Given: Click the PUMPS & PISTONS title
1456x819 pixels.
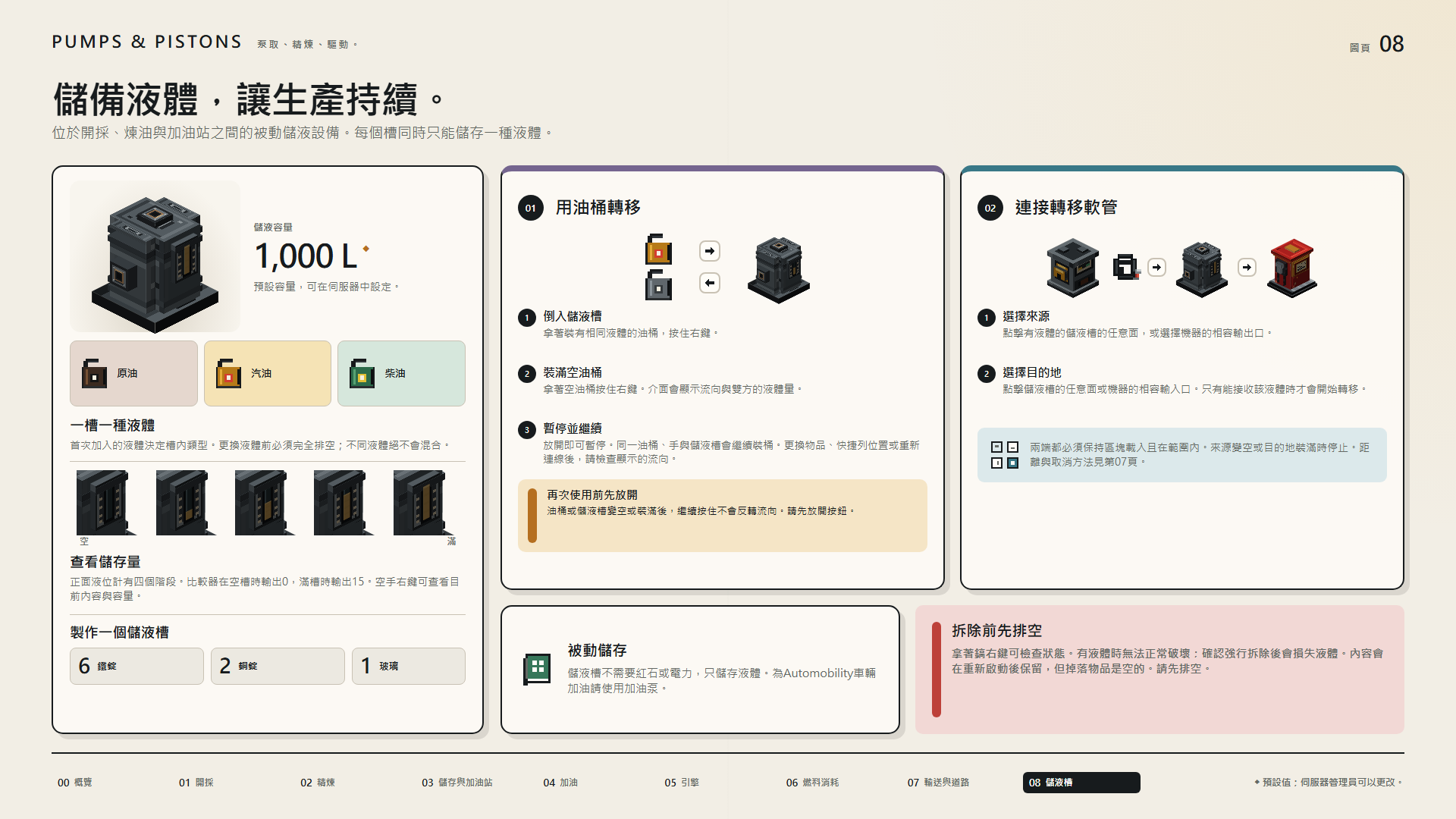Looking at the screenshot, I should click(147, 42).
